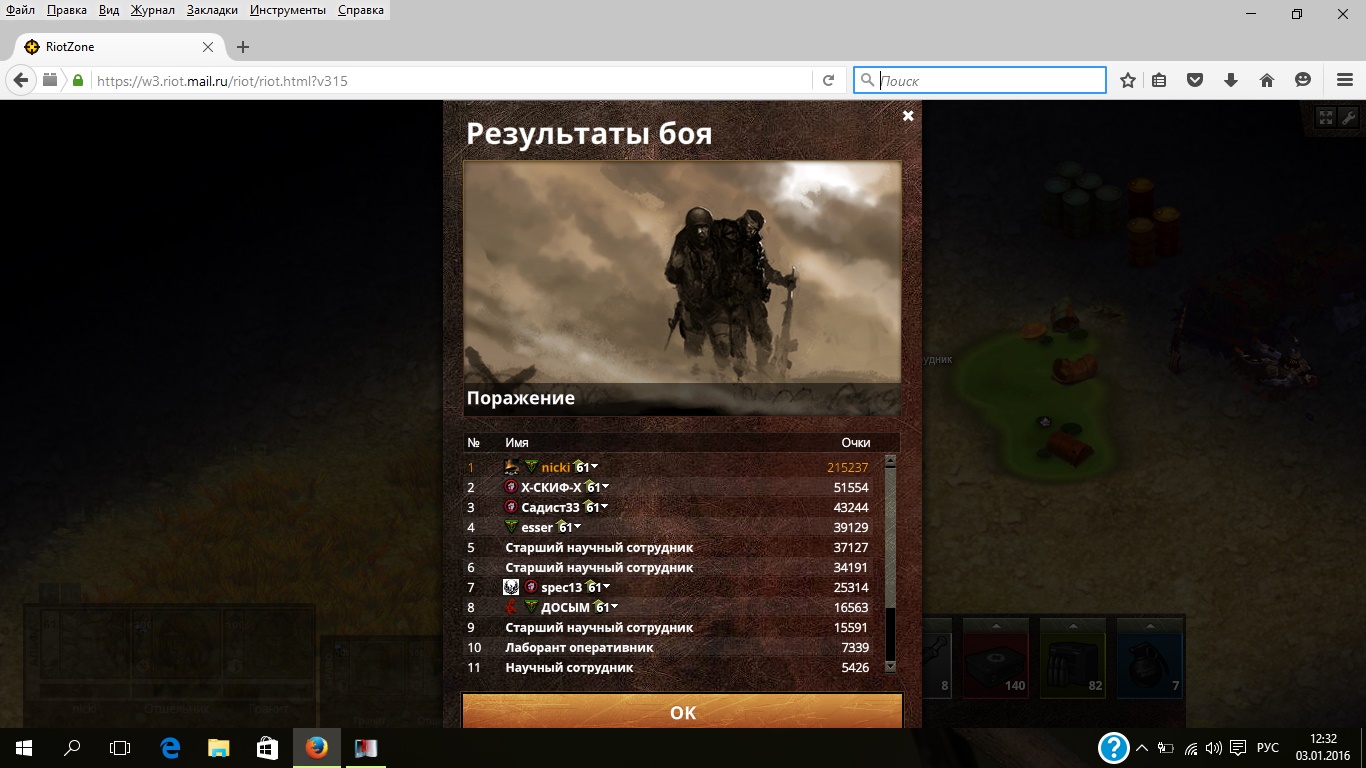Select player name Х-СКИФ-Х
1366x768 pixels.
tap(551, 487)
